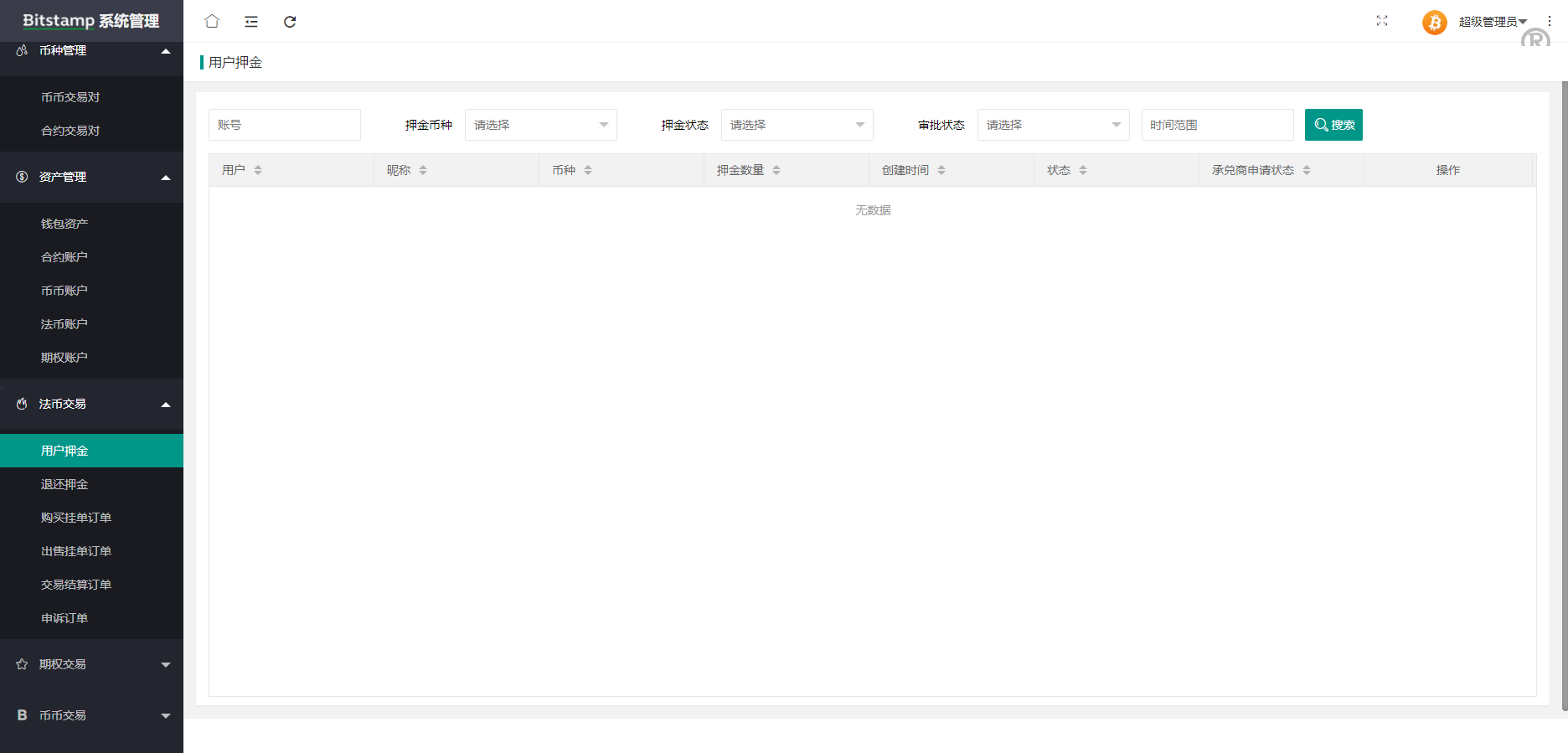Sort table by 创建时间 column arrows

(941, 170)
